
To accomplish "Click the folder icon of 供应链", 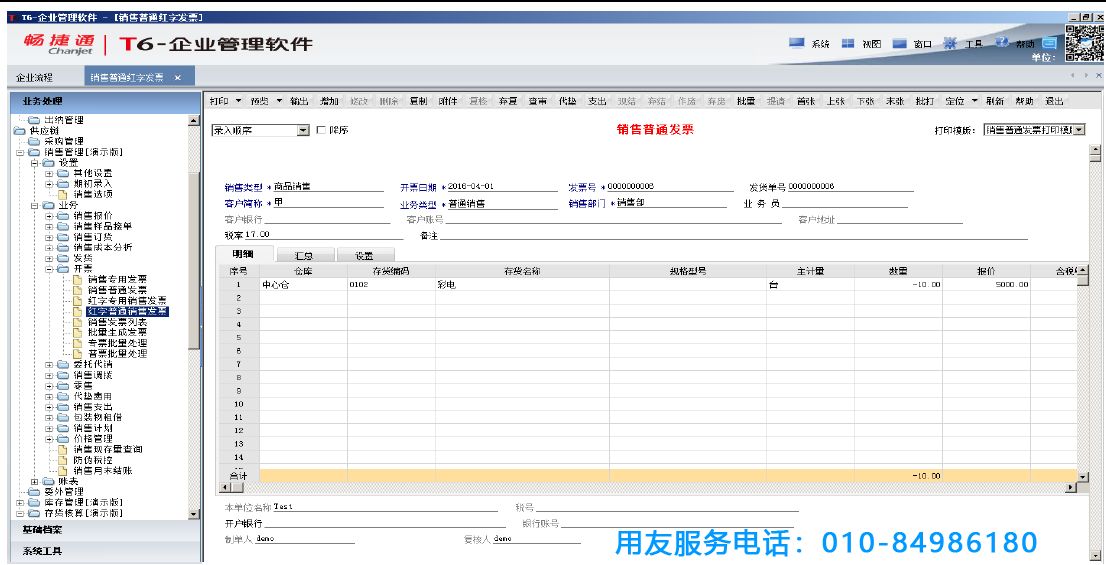I will pos(19,130).
